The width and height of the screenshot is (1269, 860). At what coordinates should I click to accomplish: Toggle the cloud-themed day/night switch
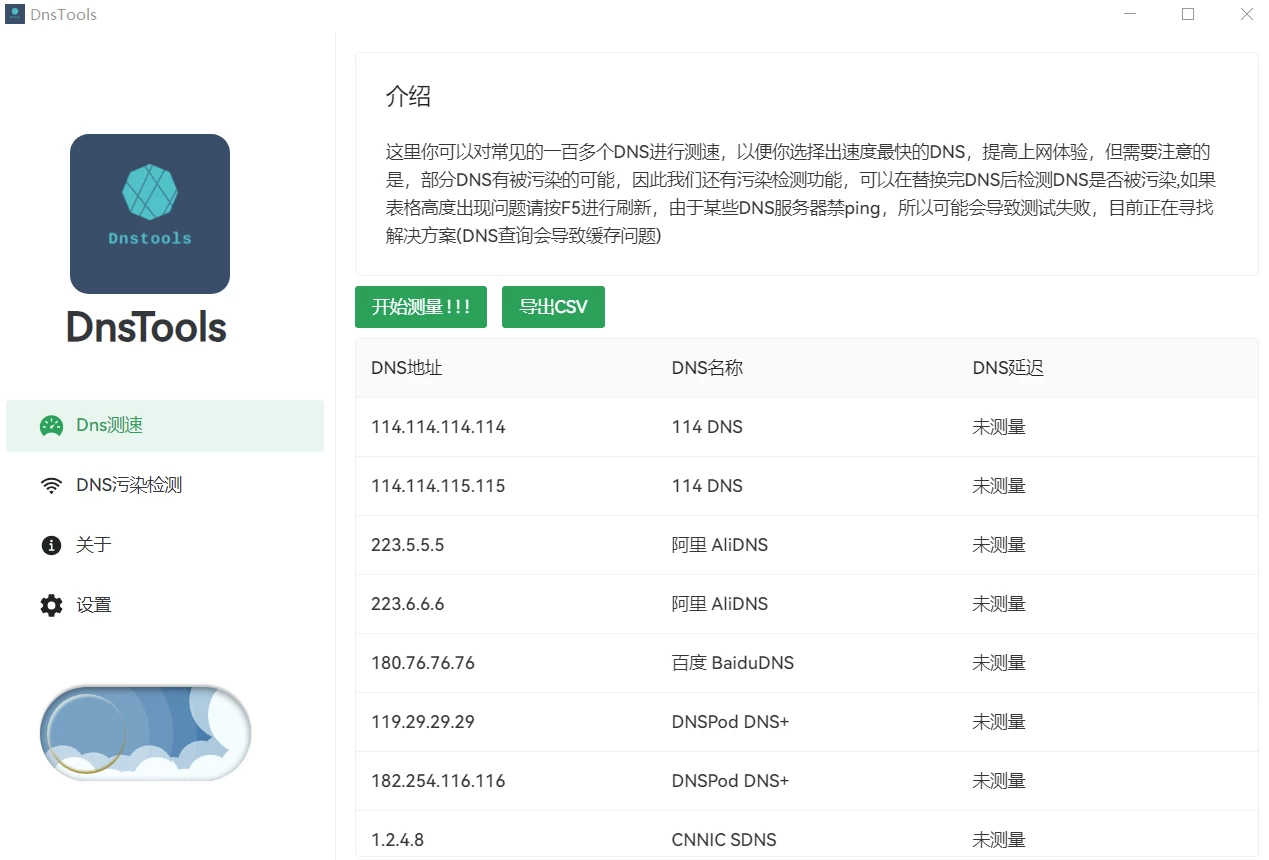[x=145, y=733]
